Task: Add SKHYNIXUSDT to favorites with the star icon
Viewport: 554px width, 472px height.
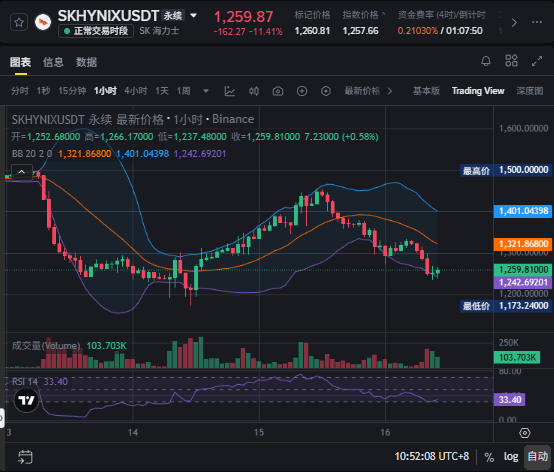Action: (x=19, y=22)
